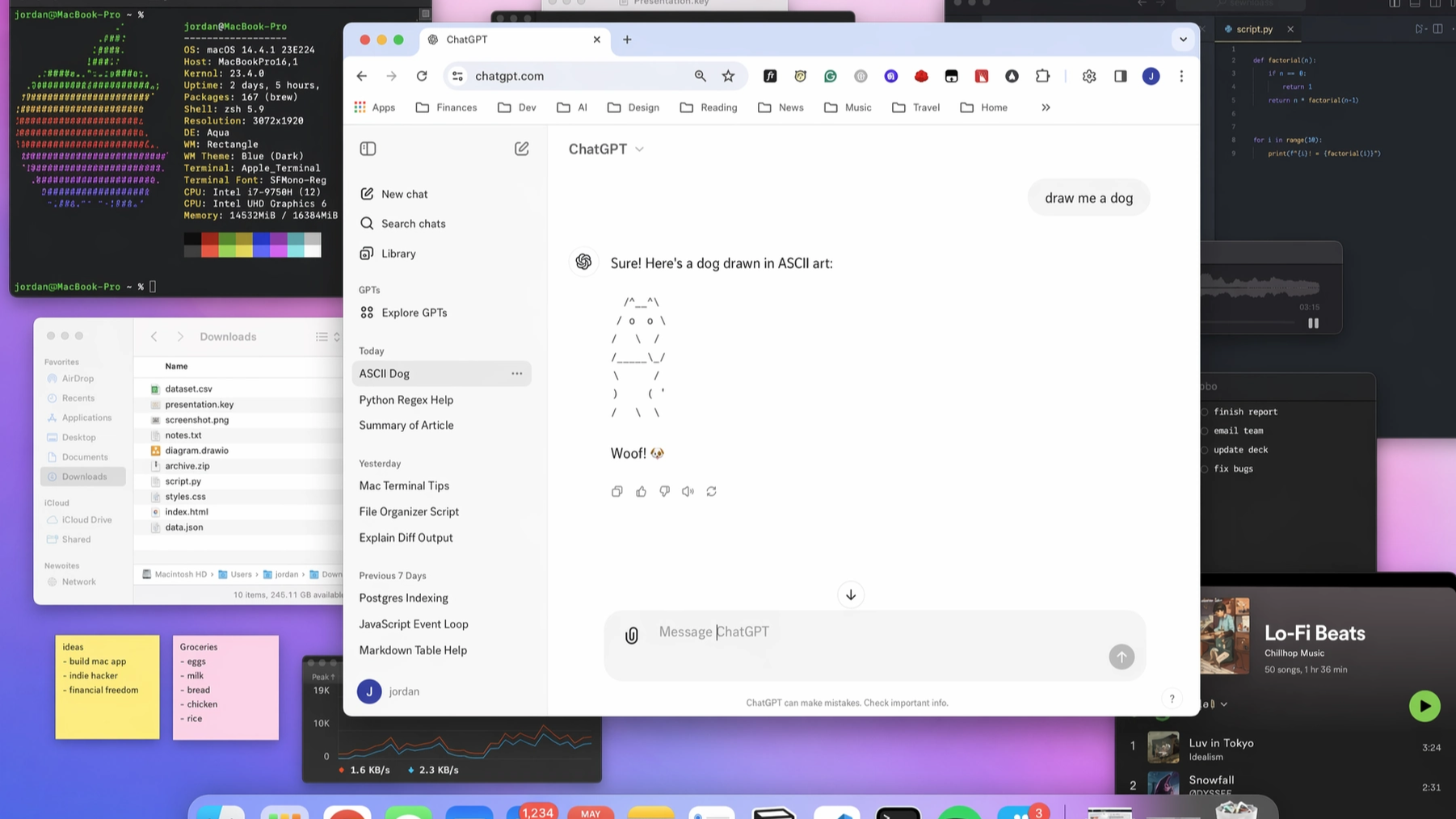The width and height of the screenshot is (1456, 819).
Task: Open Explore GPTs
Action: point(414,313)
